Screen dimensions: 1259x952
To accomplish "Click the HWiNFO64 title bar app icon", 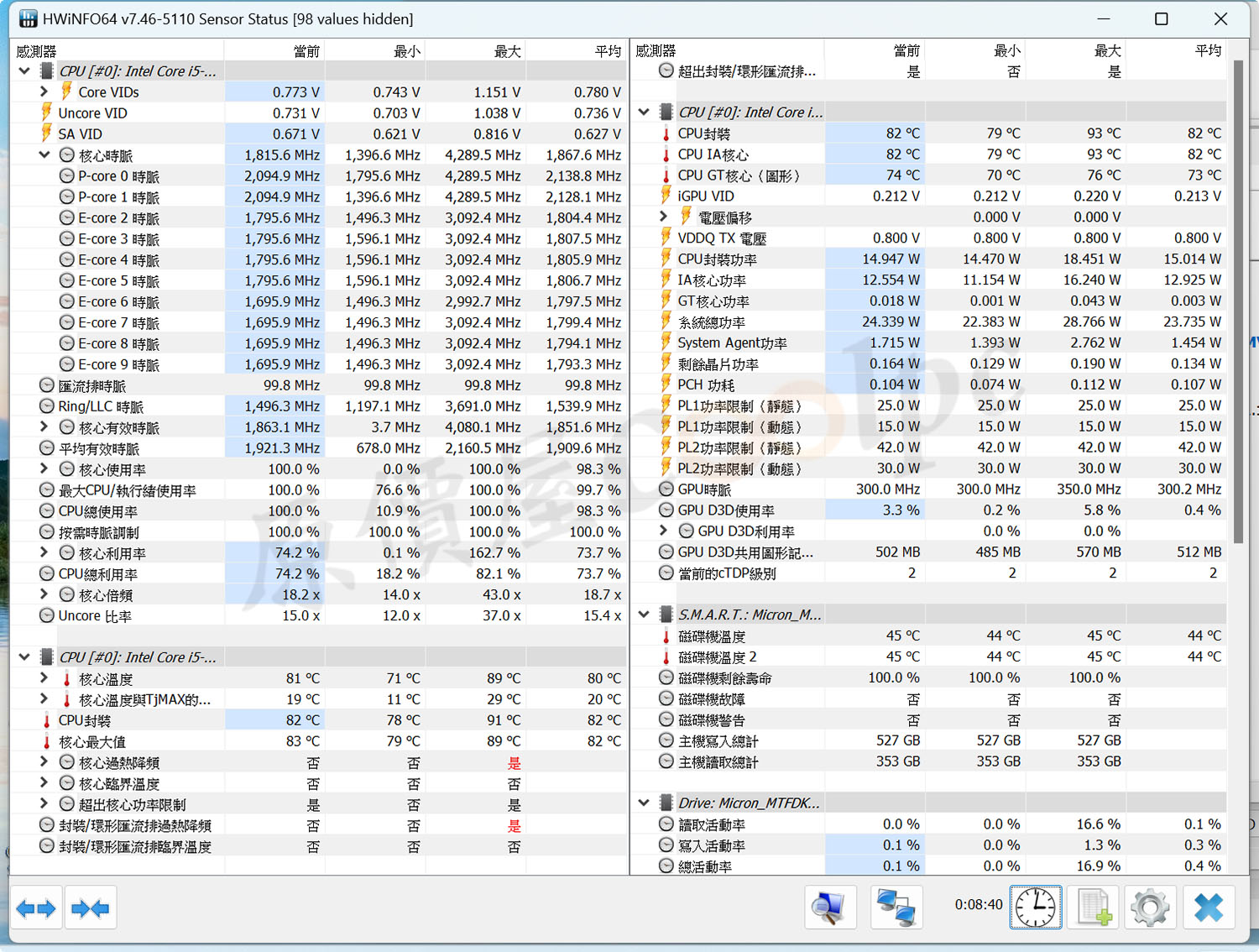I will click(28, 18).
